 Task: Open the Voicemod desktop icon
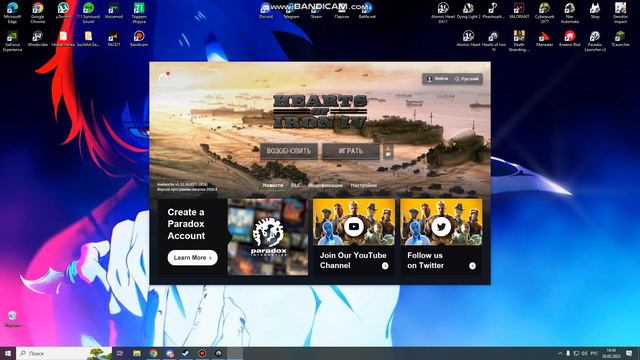coord(113,11)
